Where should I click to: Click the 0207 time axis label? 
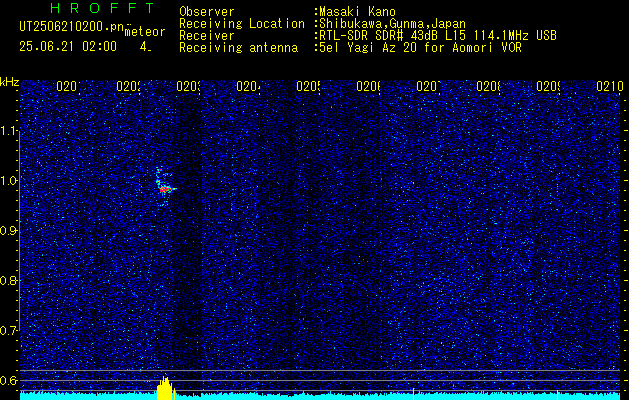point(428,86)
